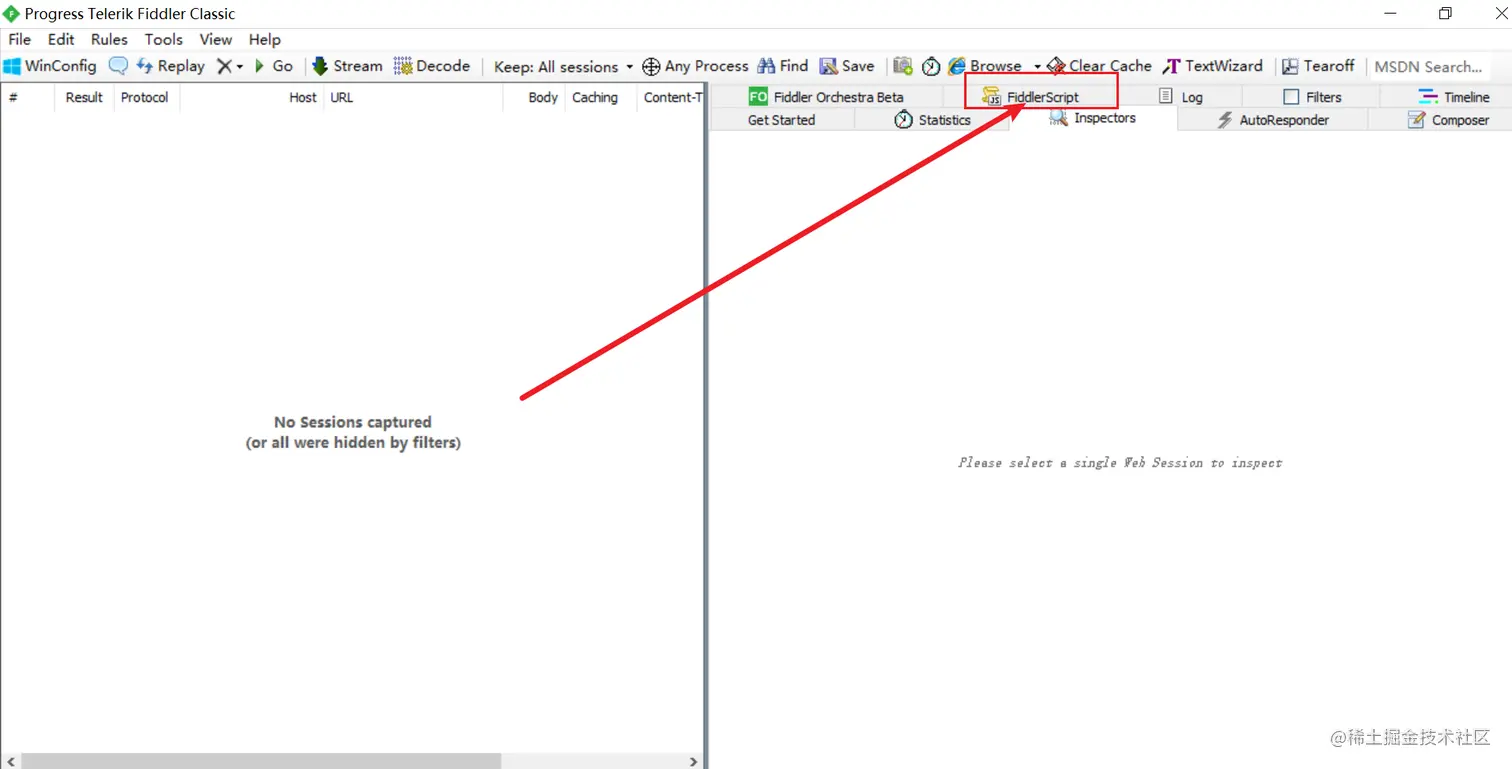
Task: Switch to the AutoResponder tab
Action: pyautogui.click(x=1272, y=120)
